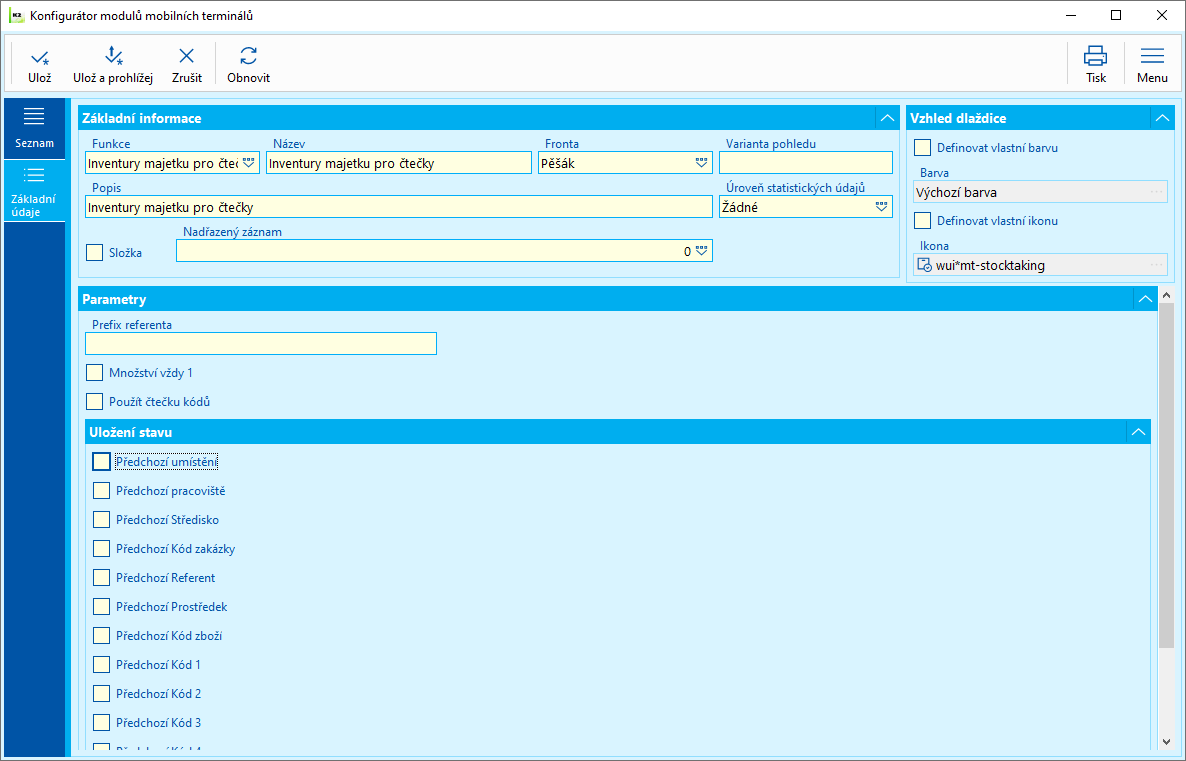Open the Seznam sidebar icon

click(34, 116)
